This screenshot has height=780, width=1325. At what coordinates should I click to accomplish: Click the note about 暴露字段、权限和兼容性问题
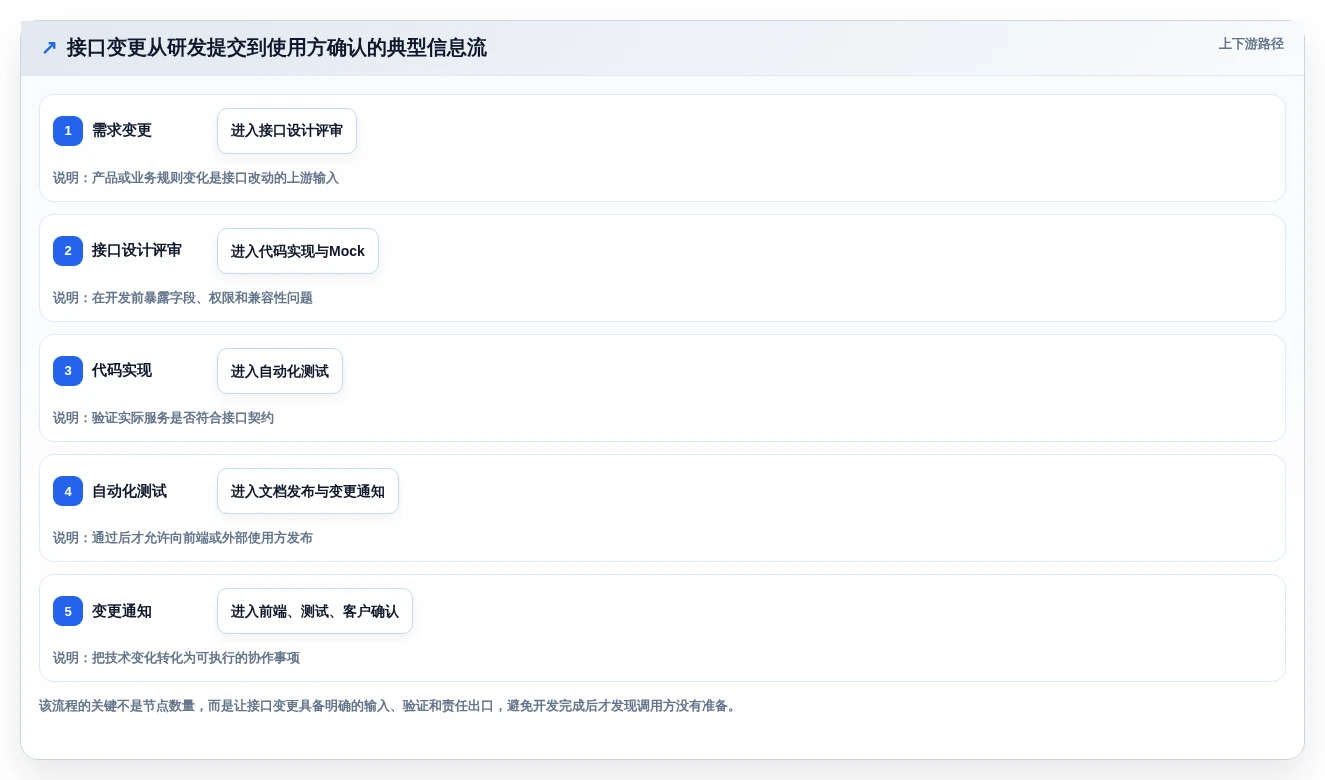click(183, 298)
